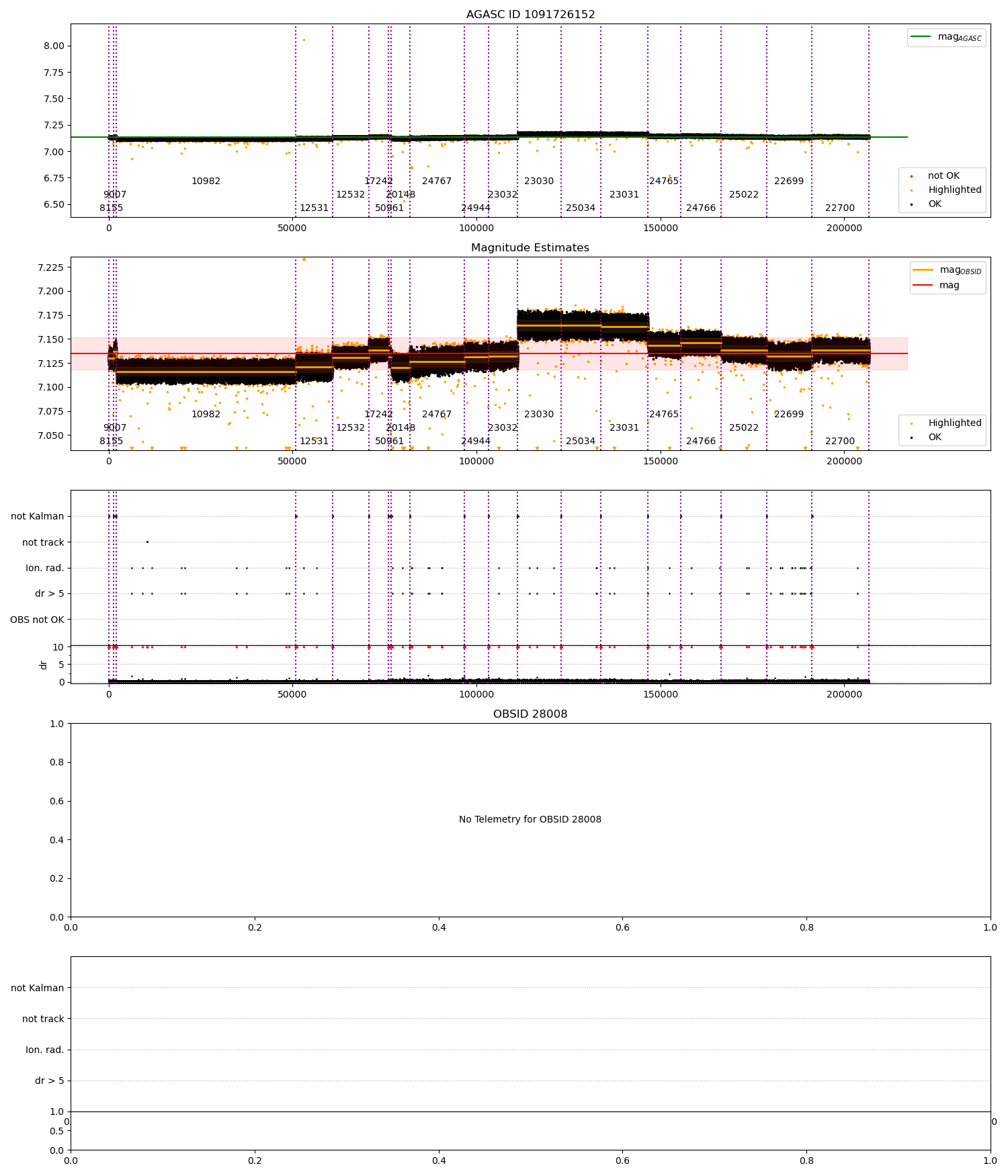Click "Ion. rad." label in the empty bottom plot

(45, 1050)
